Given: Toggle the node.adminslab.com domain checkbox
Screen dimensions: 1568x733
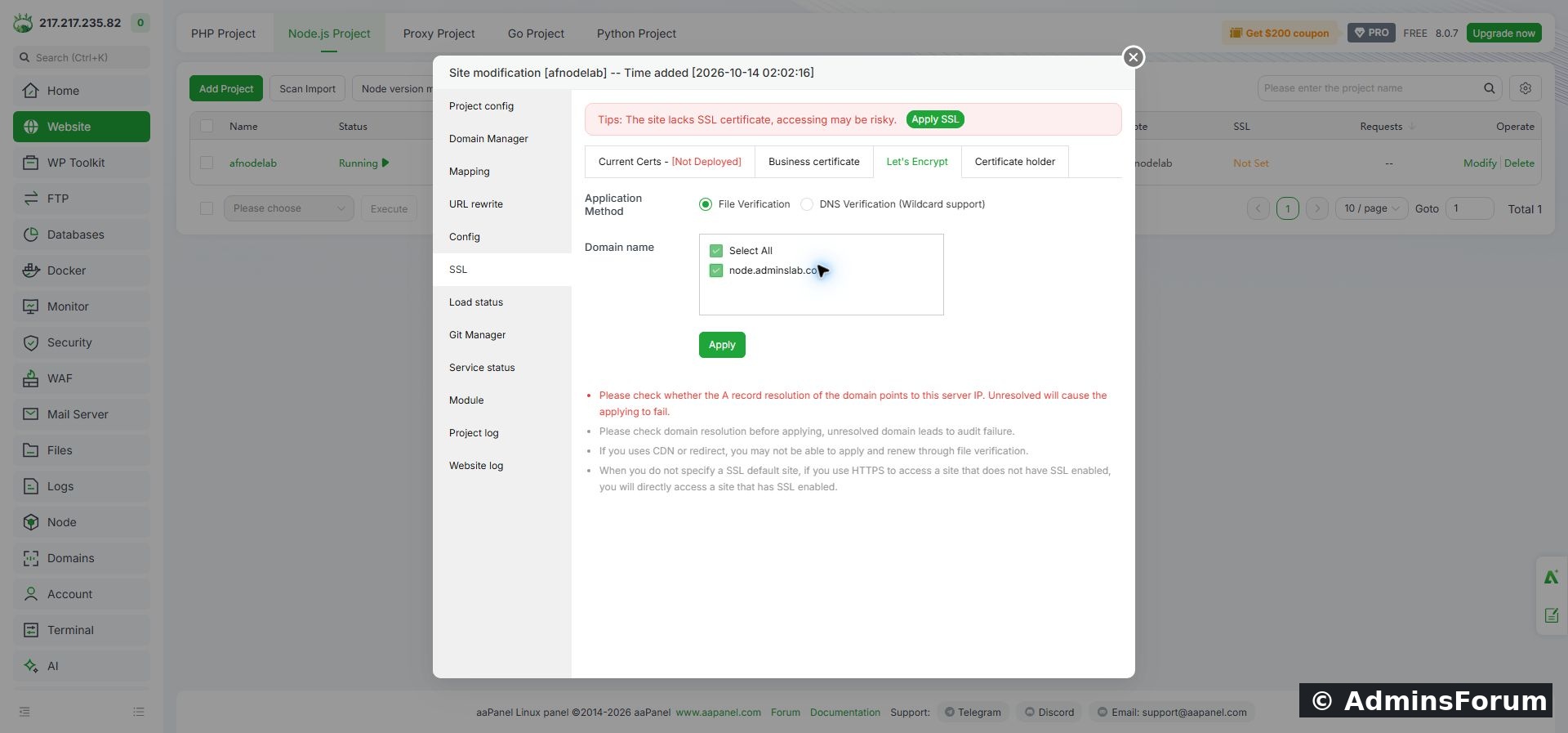Looking at the screenshot, I should [x=716, y=270].
